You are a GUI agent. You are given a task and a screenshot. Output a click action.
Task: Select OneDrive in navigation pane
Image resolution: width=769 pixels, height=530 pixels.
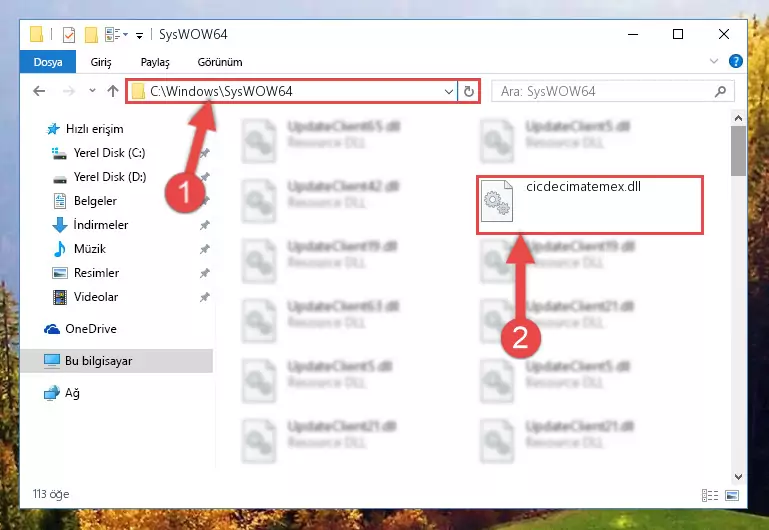[91, 329]
